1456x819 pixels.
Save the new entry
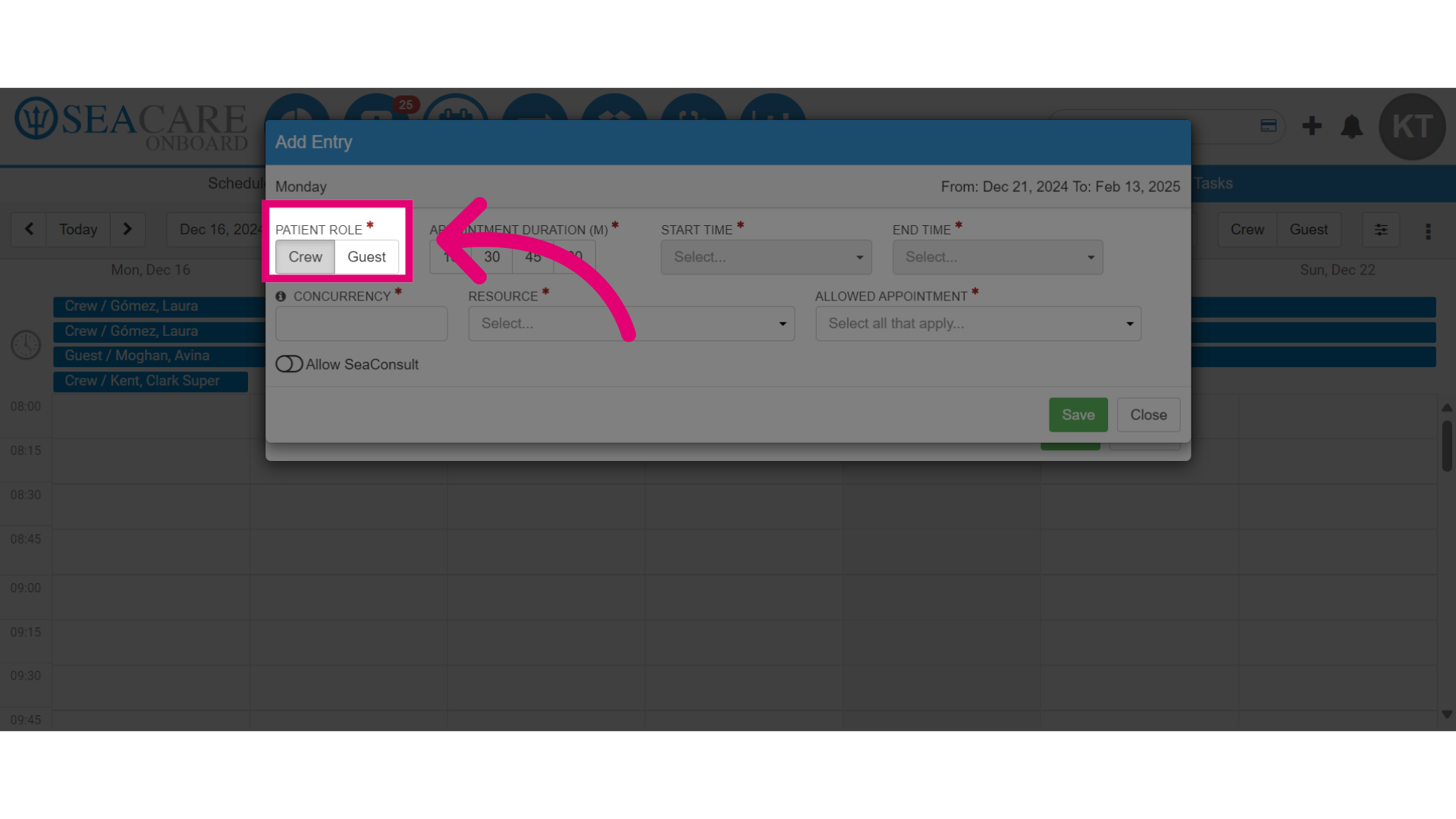(x=1078, y=415)
